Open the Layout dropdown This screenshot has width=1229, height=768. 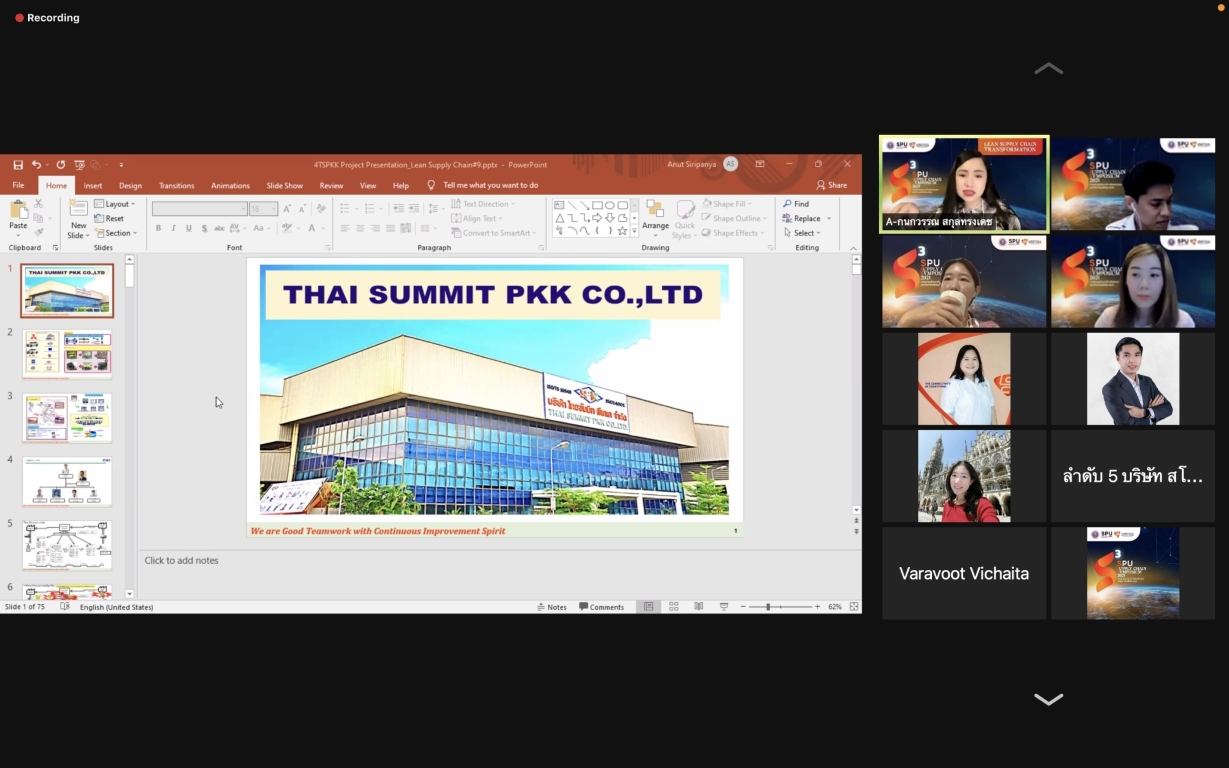[115, 204]
